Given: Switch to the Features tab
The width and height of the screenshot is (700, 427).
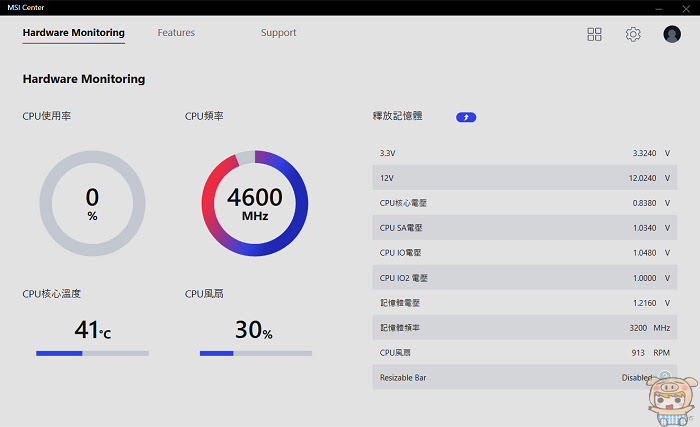Looking at the screenshot, I should (176, 33).
